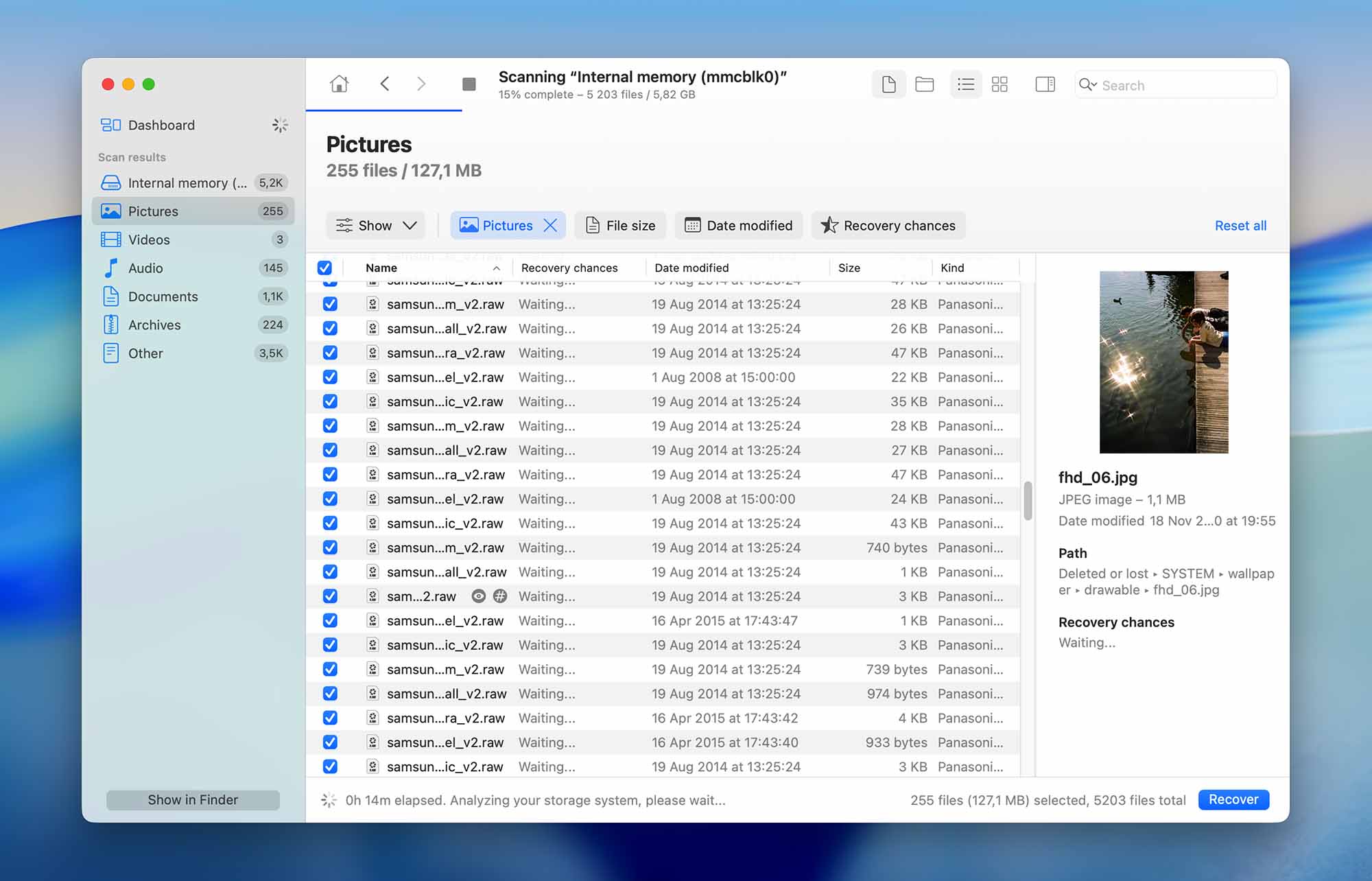
Task: Uncheck the select-all checkbox in the header
Action: tap(325, 268)
